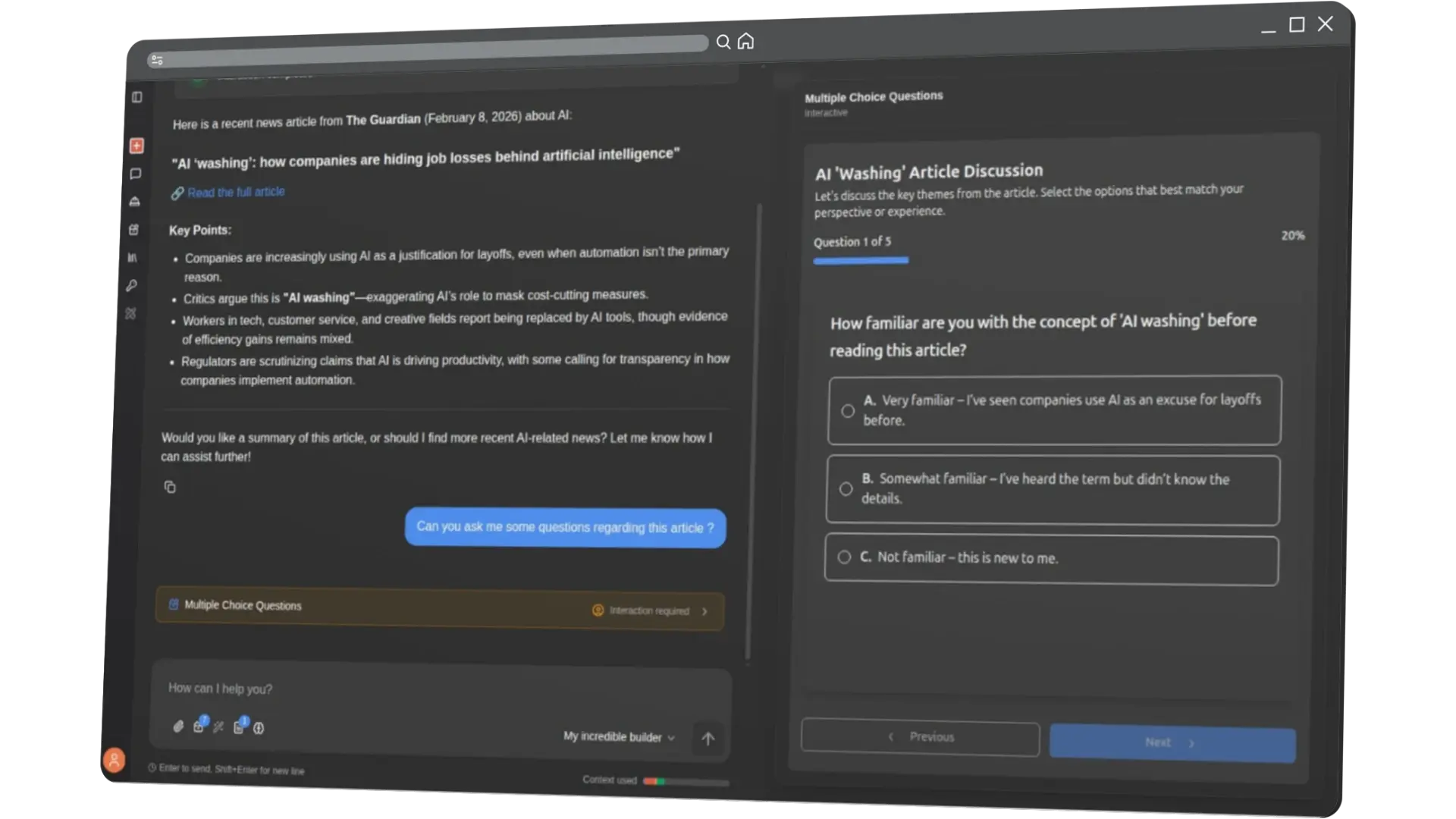Open the library icon in the sidebar
1456x819 pixels.
[x=133, y=258]
